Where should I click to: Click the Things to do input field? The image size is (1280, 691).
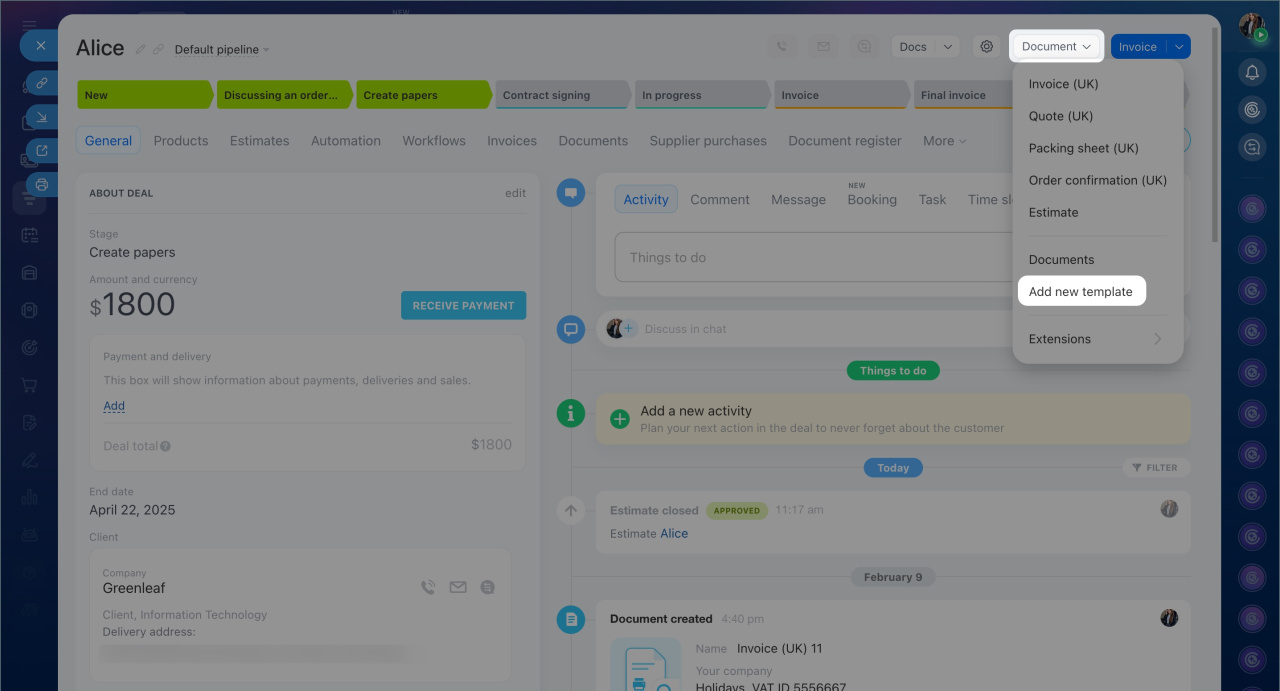(810, 258)
